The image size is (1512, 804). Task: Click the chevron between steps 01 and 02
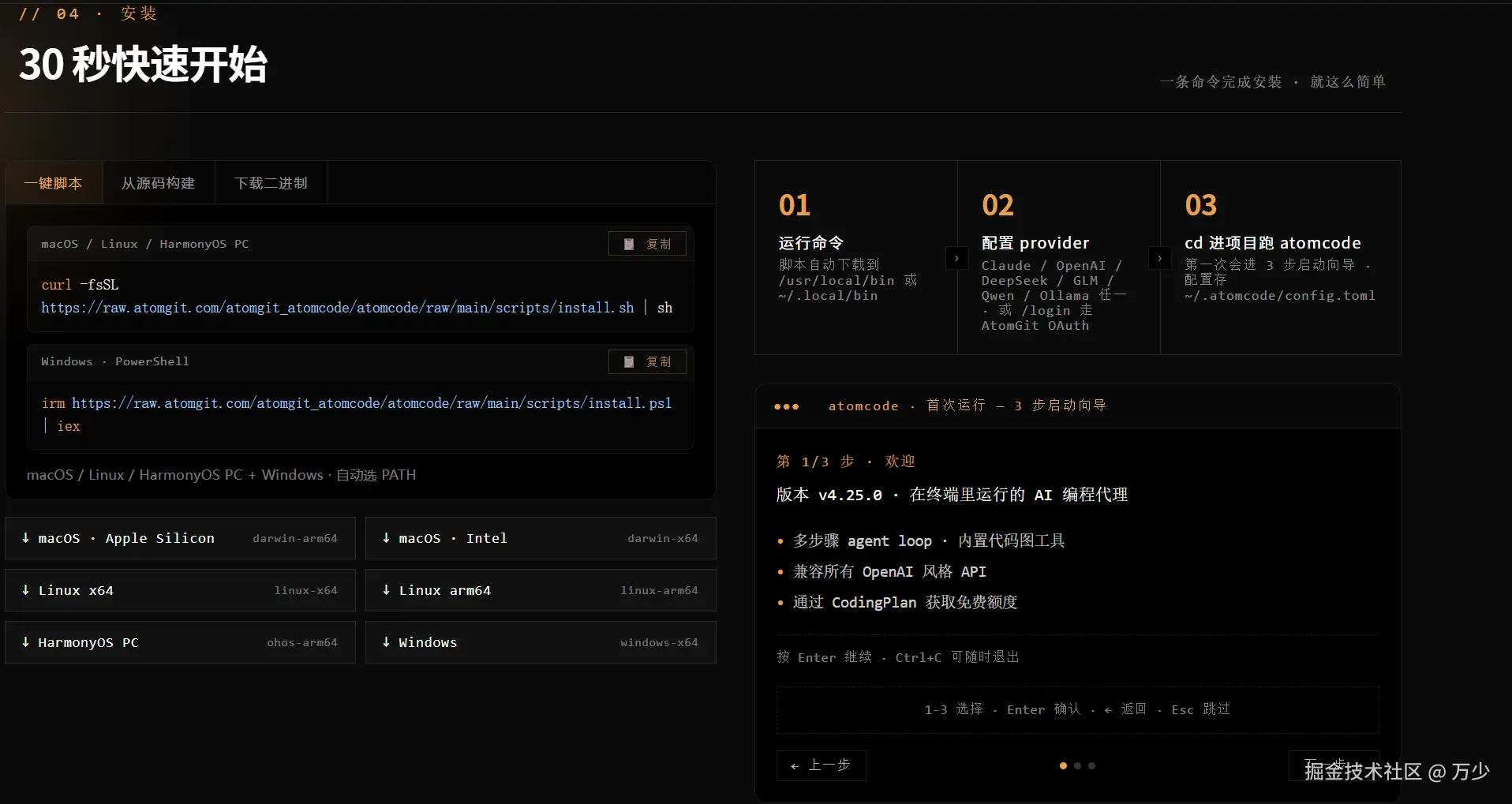[x=956, y=258]
